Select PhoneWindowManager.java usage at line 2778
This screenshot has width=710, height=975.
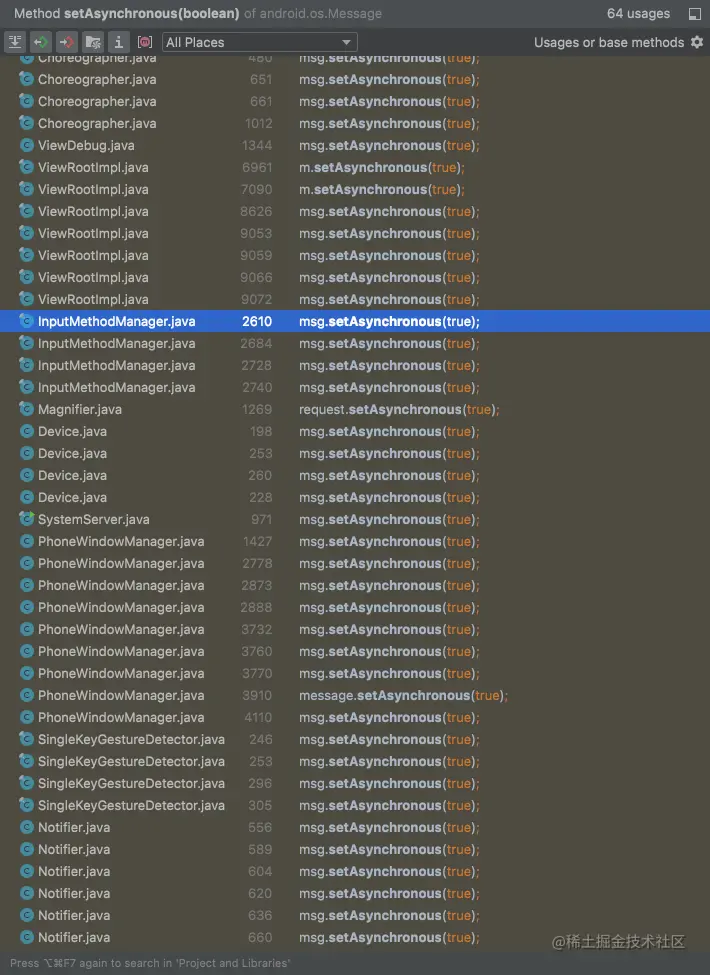[355, 564]
